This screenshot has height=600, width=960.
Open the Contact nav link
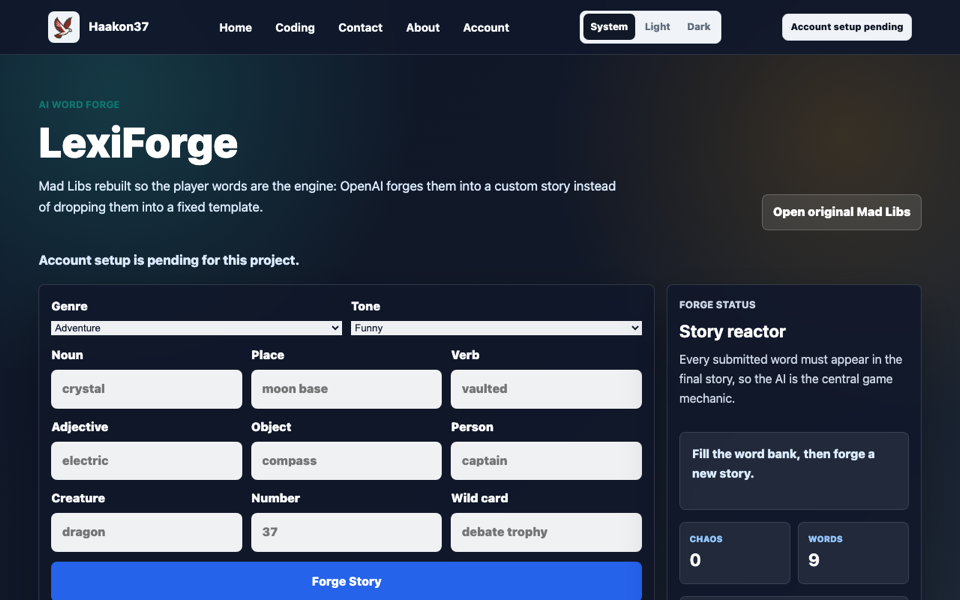click(360, 28)
